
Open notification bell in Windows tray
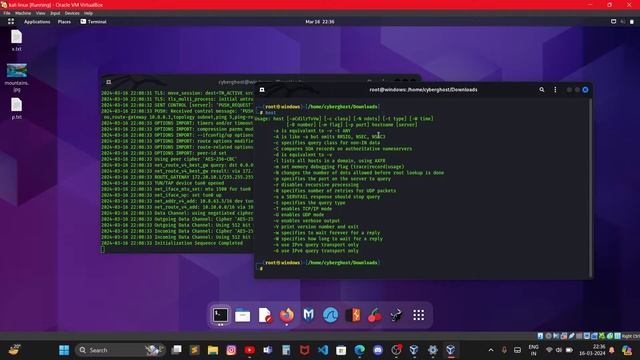(612, 350)
